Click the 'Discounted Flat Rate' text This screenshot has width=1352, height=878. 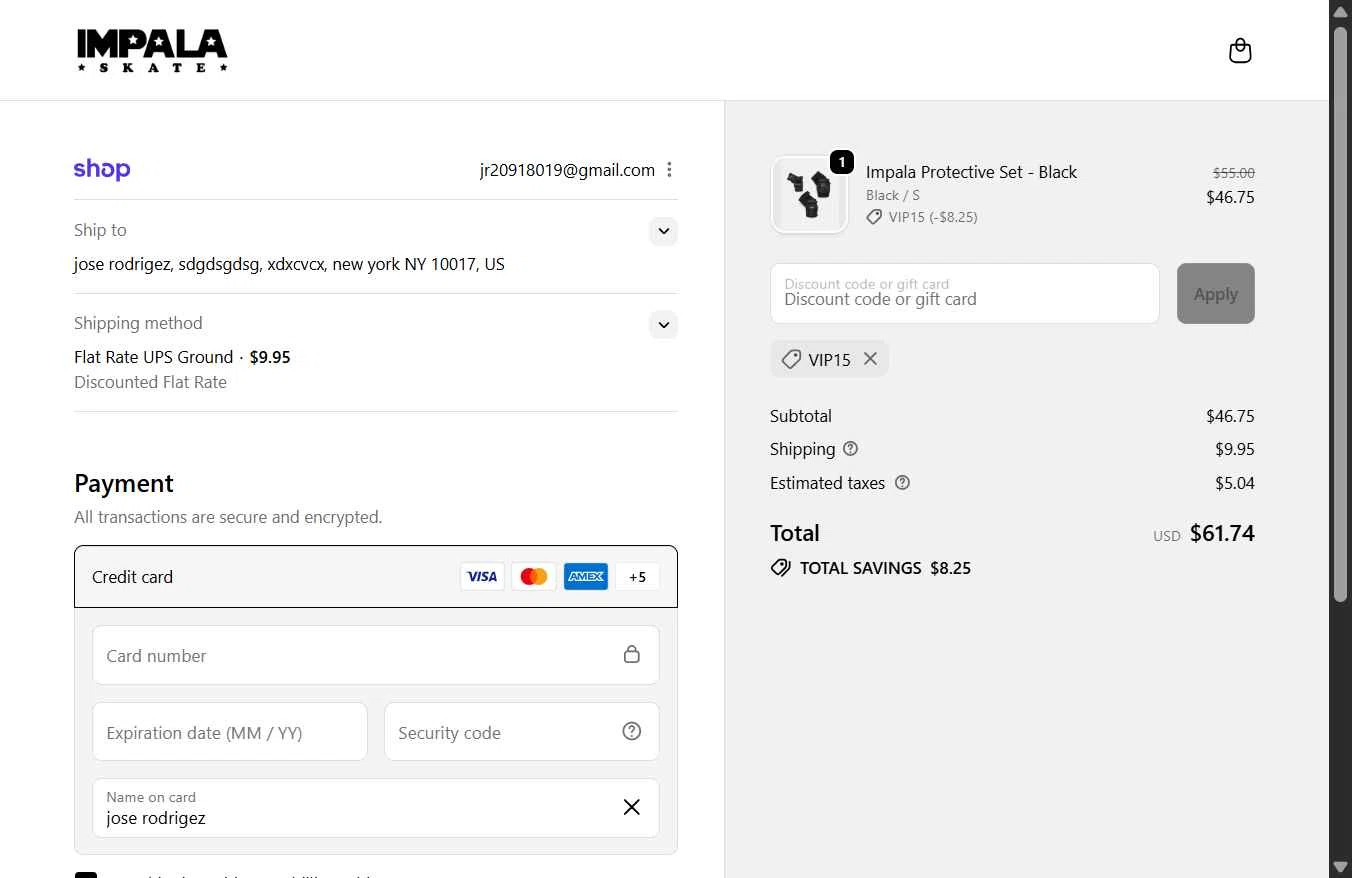[x=150, y=382]
